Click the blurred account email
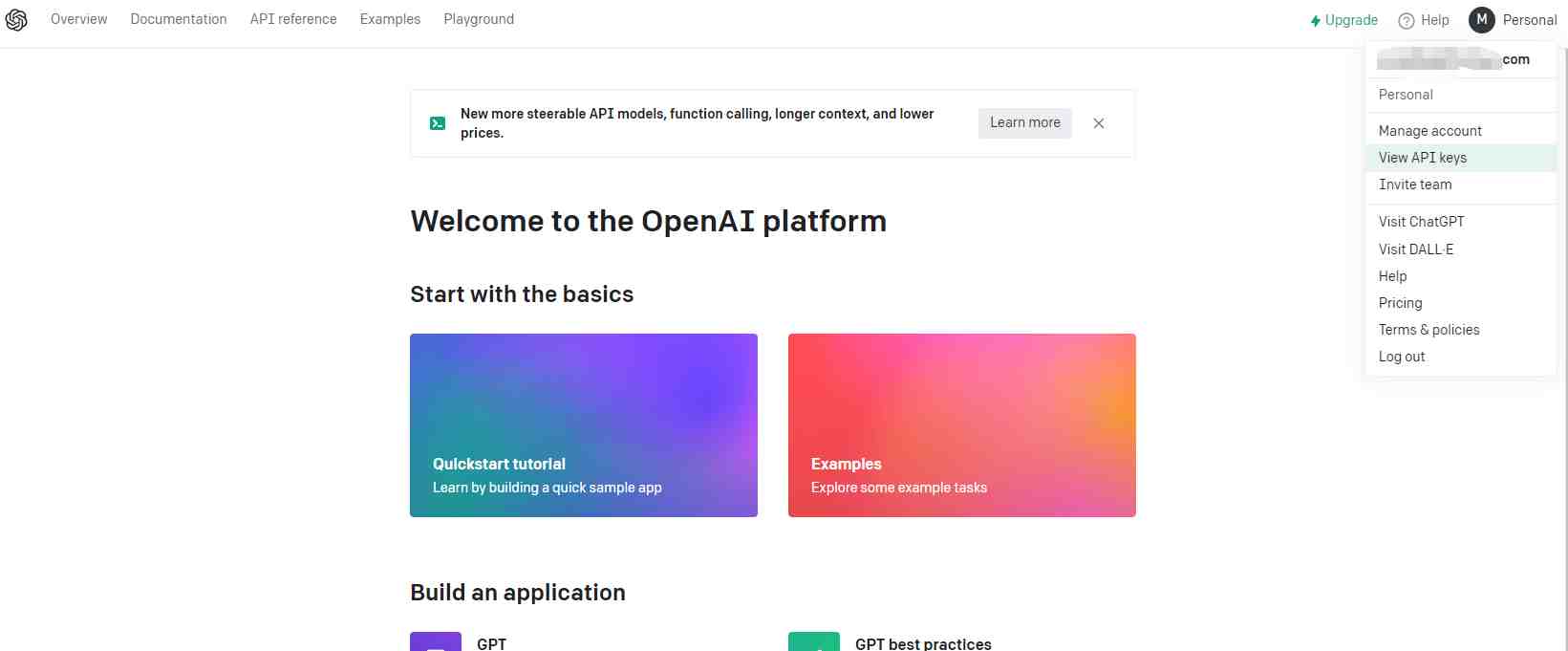Screen dimensions: 1568x651 pyautogui.click(x=1453, y=59)
